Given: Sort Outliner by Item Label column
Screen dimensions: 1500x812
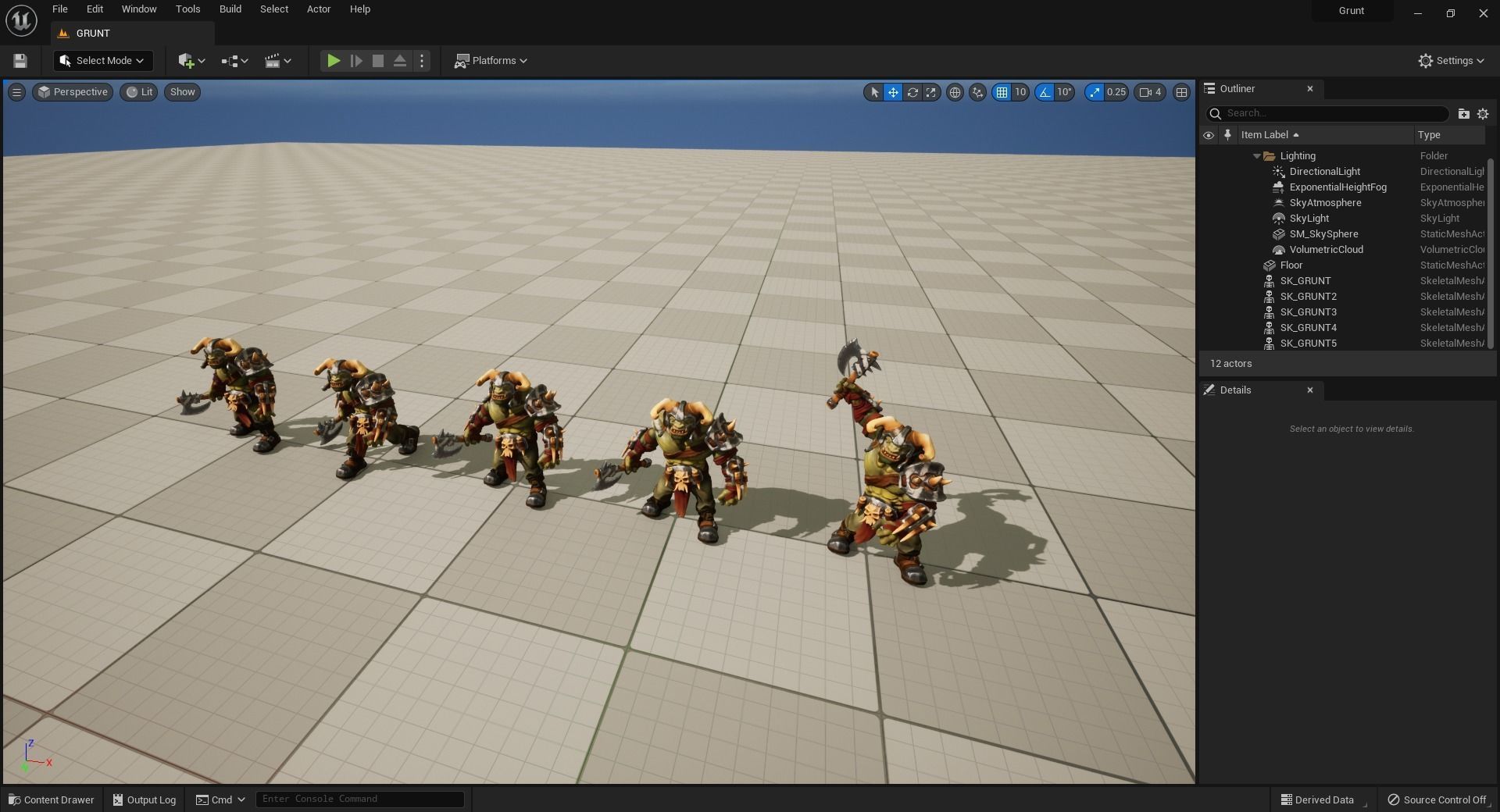Looking at the screenshot, I should tap(1326, 135).
